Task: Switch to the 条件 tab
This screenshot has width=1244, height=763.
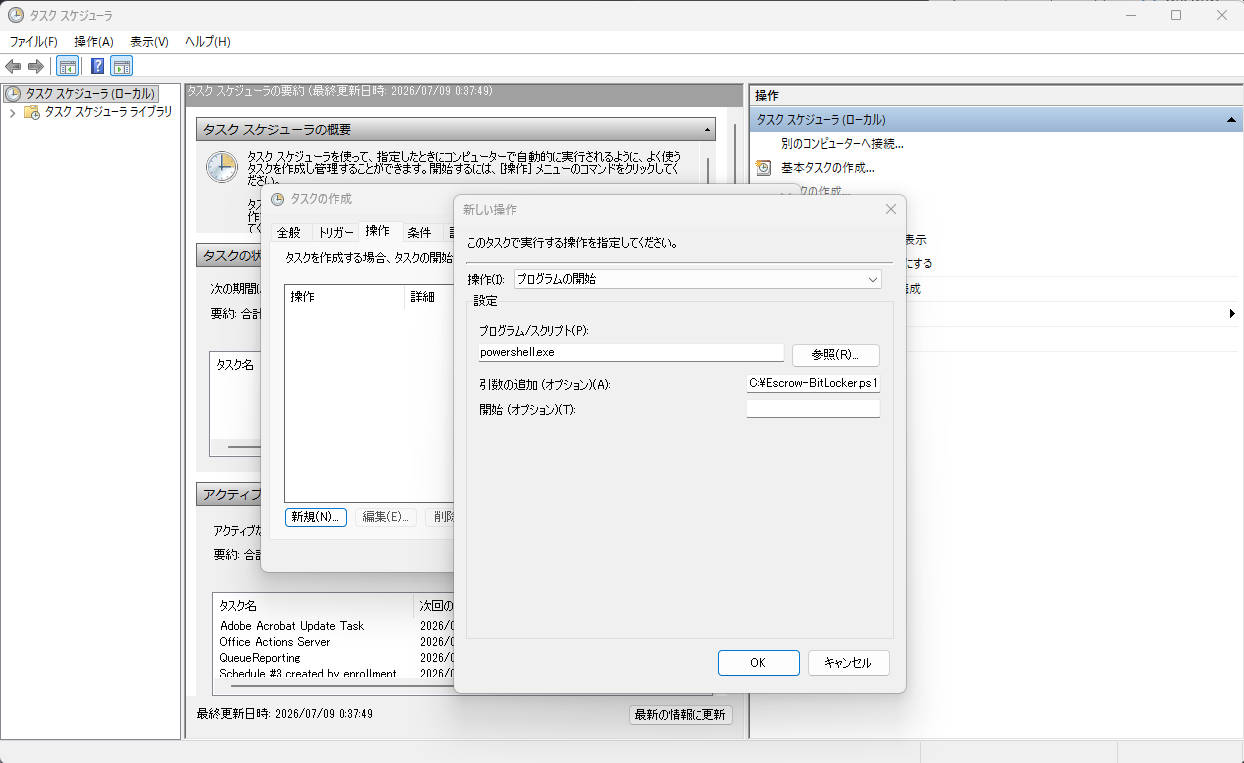Action: [x=419, y=232]
